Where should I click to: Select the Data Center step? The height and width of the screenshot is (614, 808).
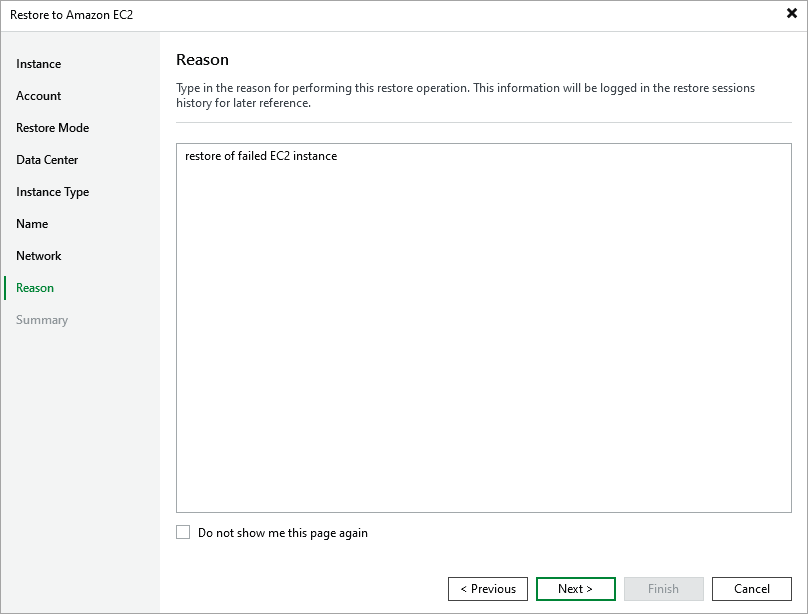pyautogui.click(x=45, y=160)
